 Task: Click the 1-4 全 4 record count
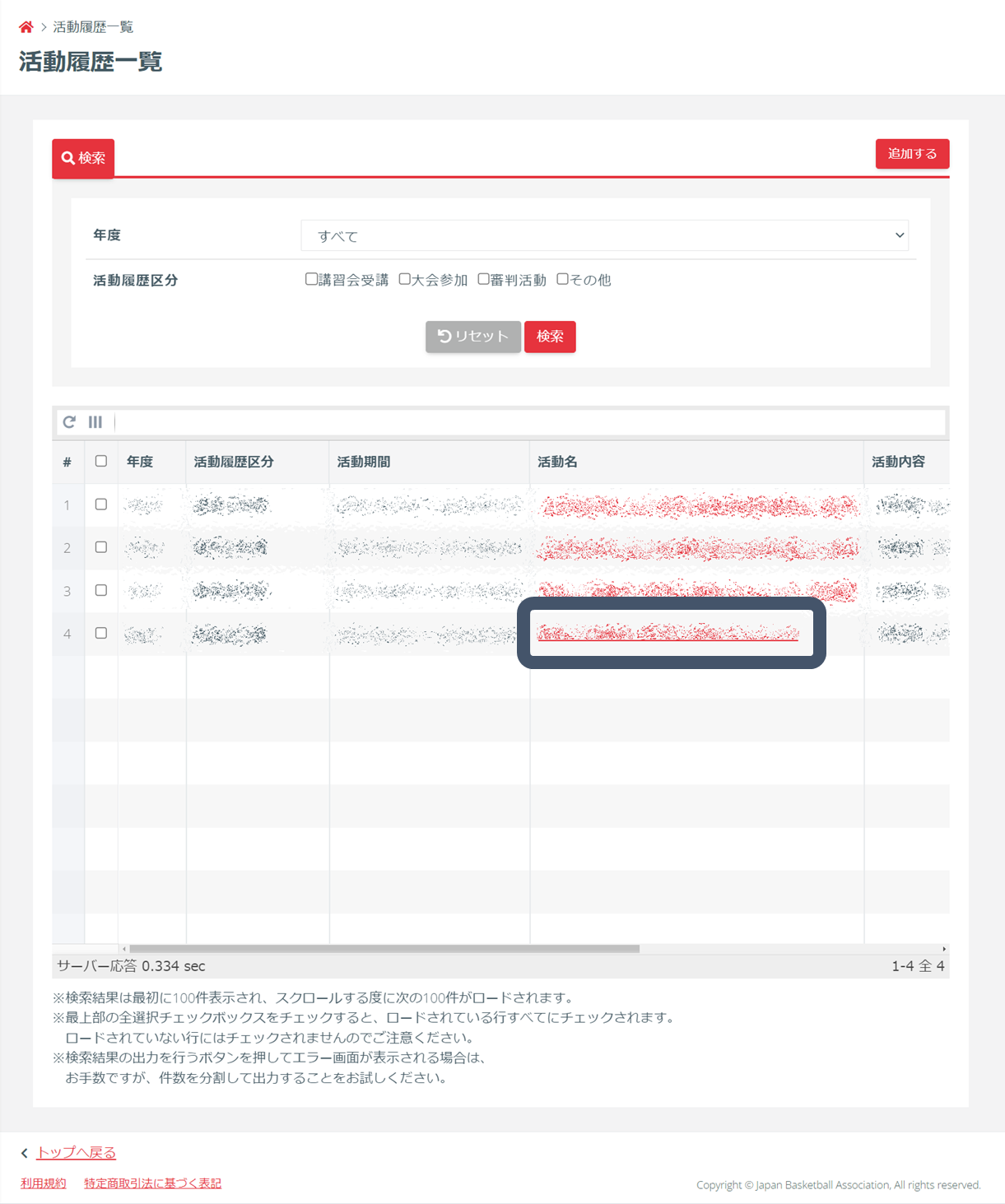918,966
